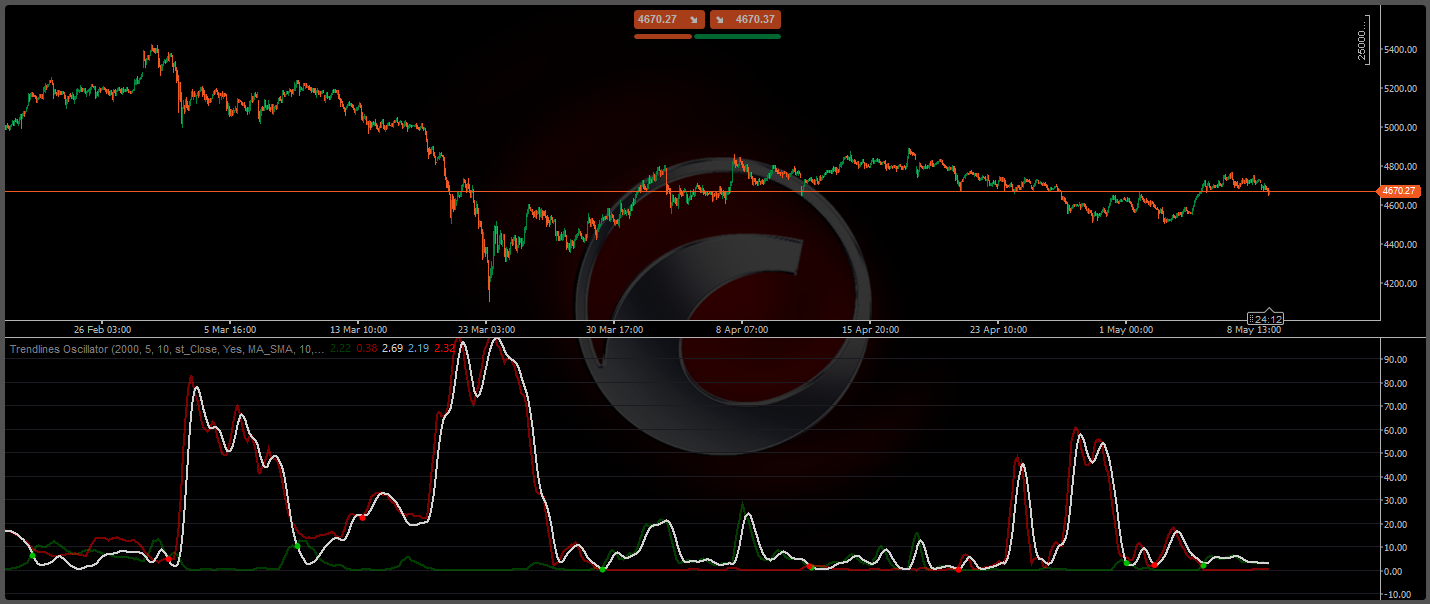The width and height of the screenshot is (1430, 604).
Task: Click the blue oscillator value 2.19
Action: point(419,348)
